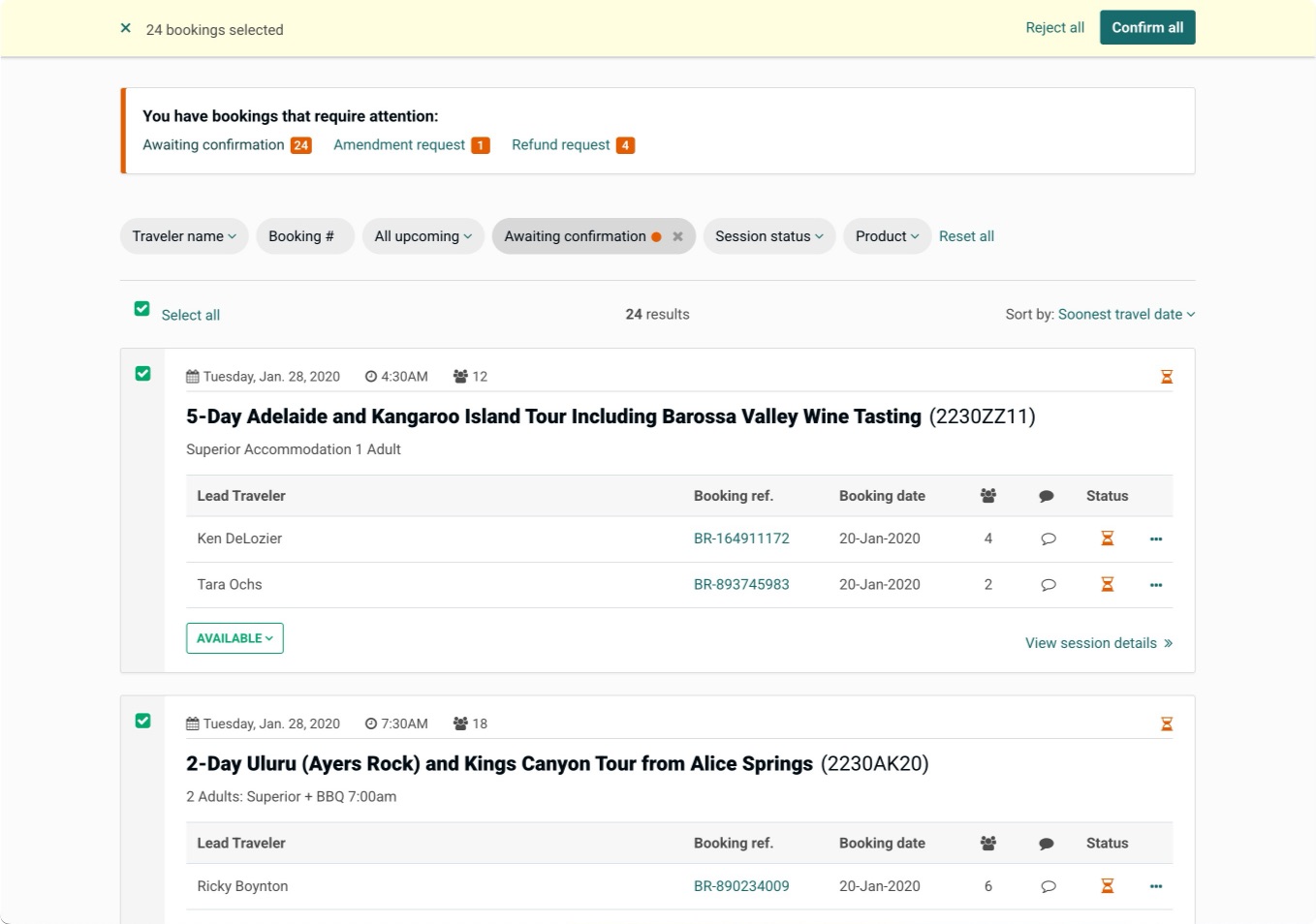Change the Soonest travel date sorting
Viewport: 1316px width, 924px height.
click(x=1126, y=314)
